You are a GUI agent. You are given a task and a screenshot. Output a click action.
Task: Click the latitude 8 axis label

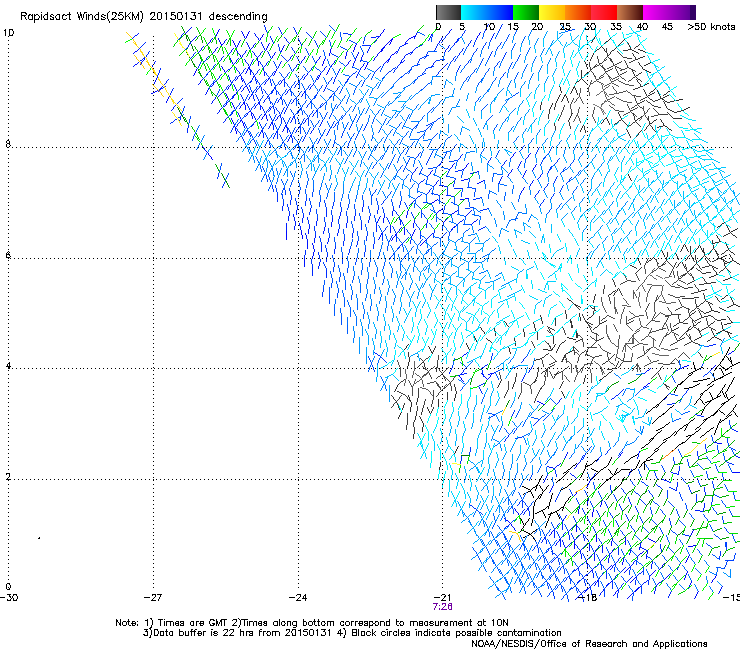tap(8, 144)
